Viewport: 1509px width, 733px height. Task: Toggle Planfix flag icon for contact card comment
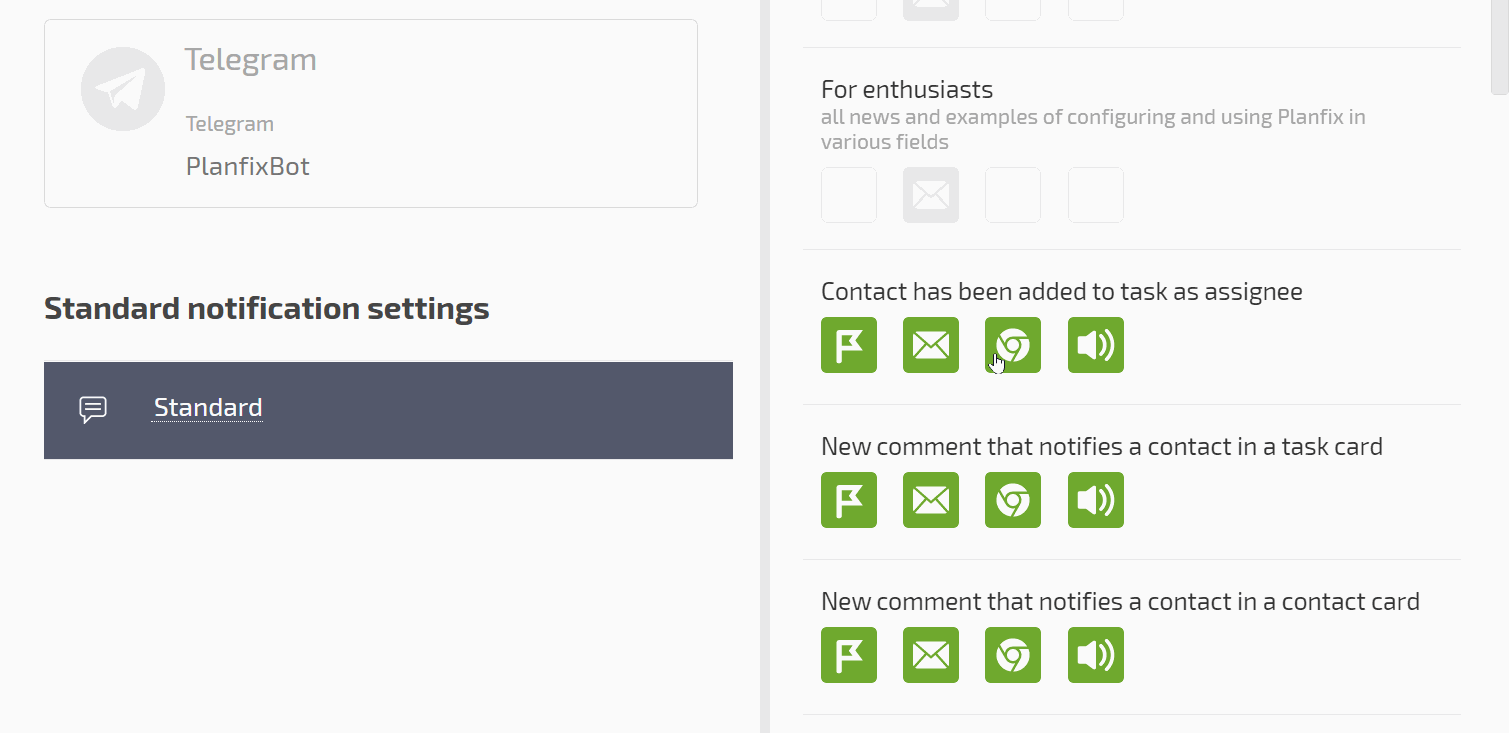click(x=849, y=655)
